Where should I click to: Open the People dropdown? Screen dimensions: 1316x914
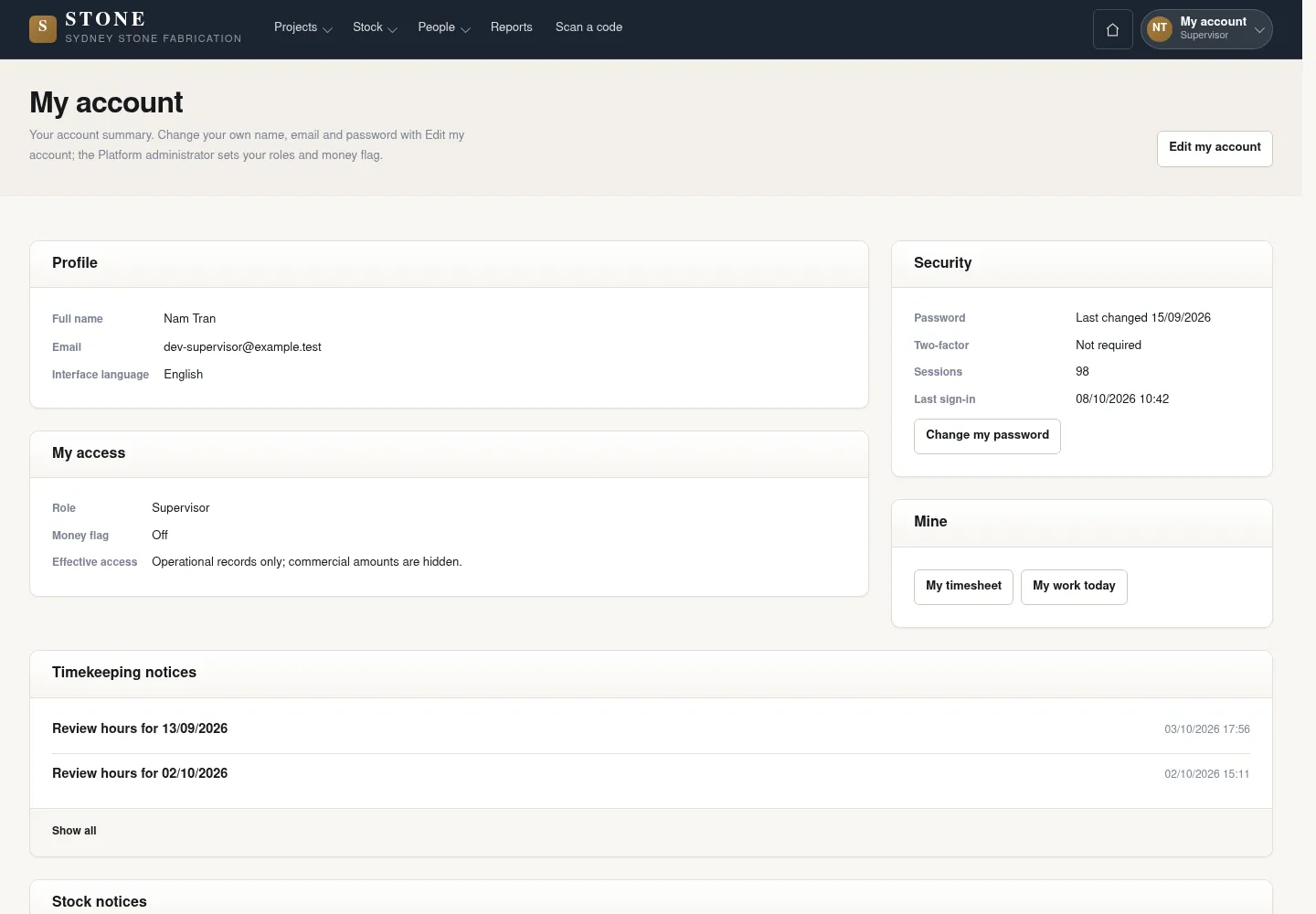tap(443, 27)
